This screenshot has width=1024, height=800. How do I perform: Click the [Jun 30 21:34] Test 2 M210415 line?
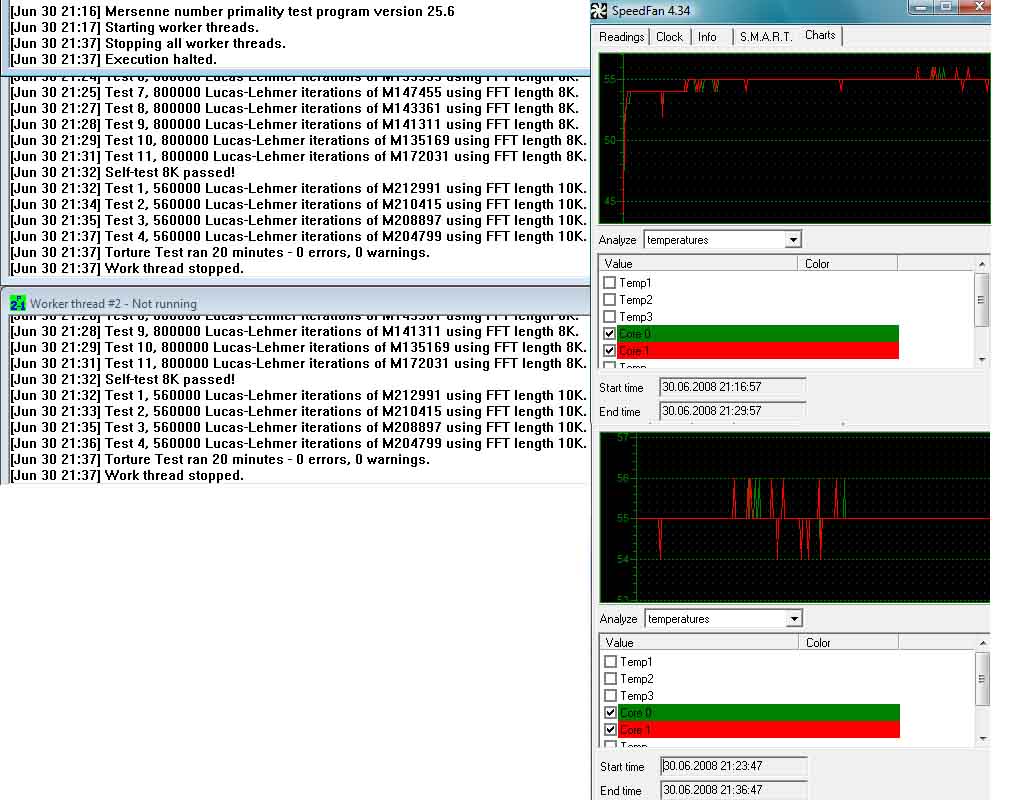298,204
